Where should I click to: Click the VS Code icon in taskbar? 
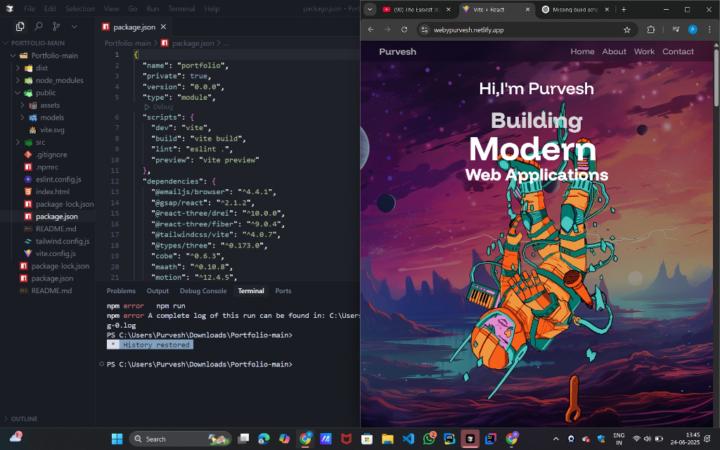click(408, 438)
